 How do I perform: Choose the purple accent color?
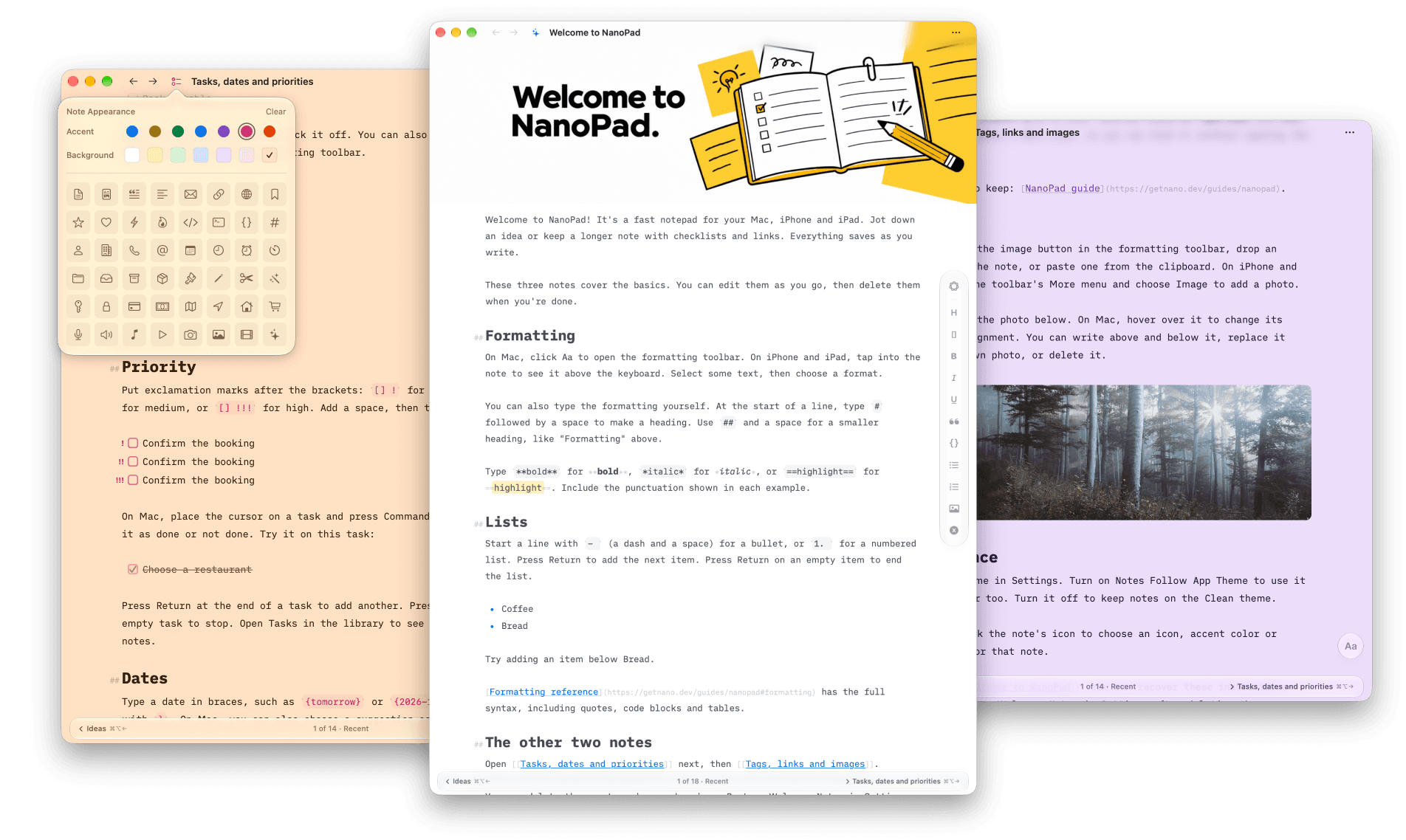(224, 131)
